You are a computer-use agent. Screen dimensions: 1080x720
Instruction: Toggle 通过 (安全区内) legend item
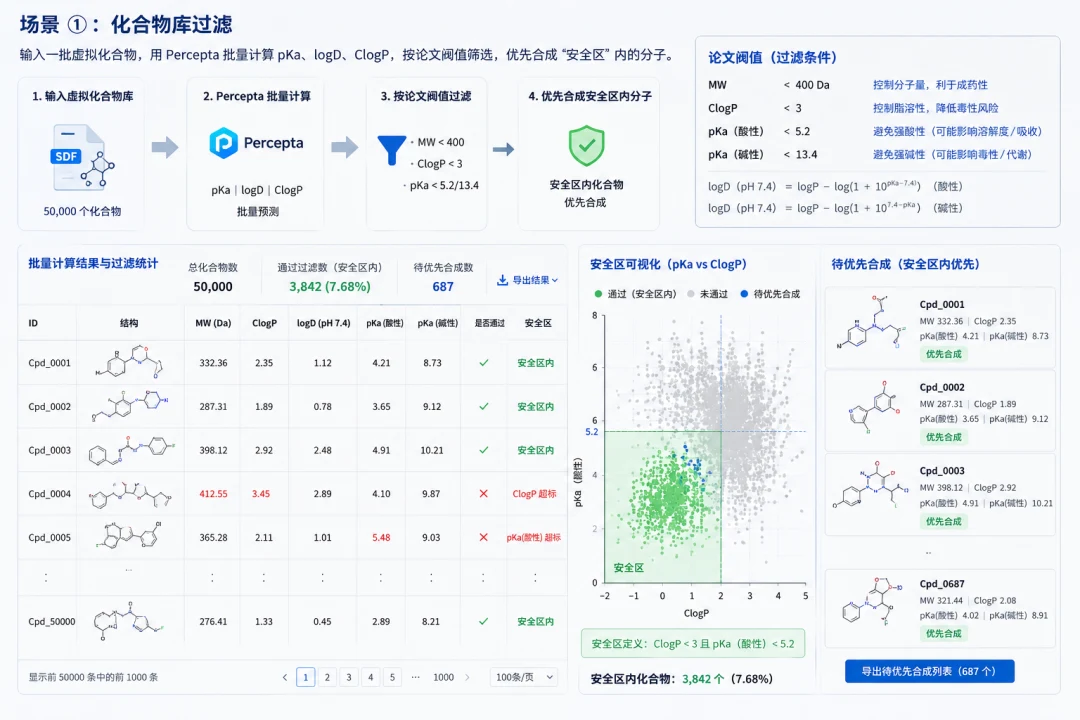635,294
